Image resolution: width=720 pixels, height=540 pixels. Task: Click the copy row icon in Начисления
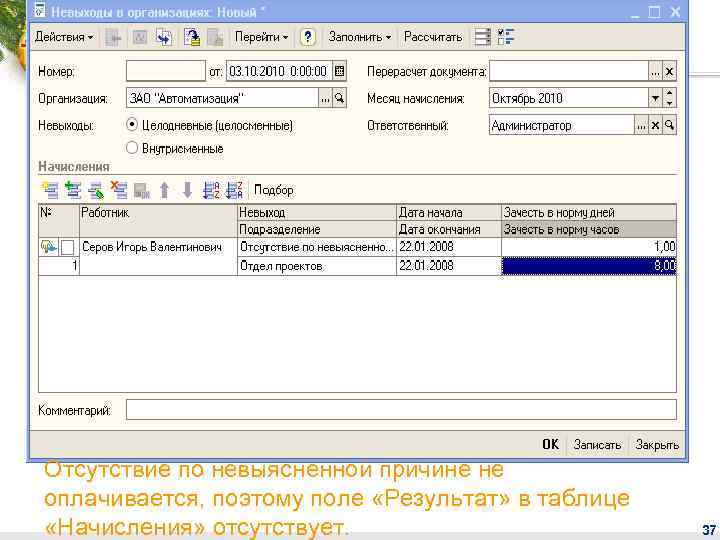pyautogui.click(x=73, y=190)
